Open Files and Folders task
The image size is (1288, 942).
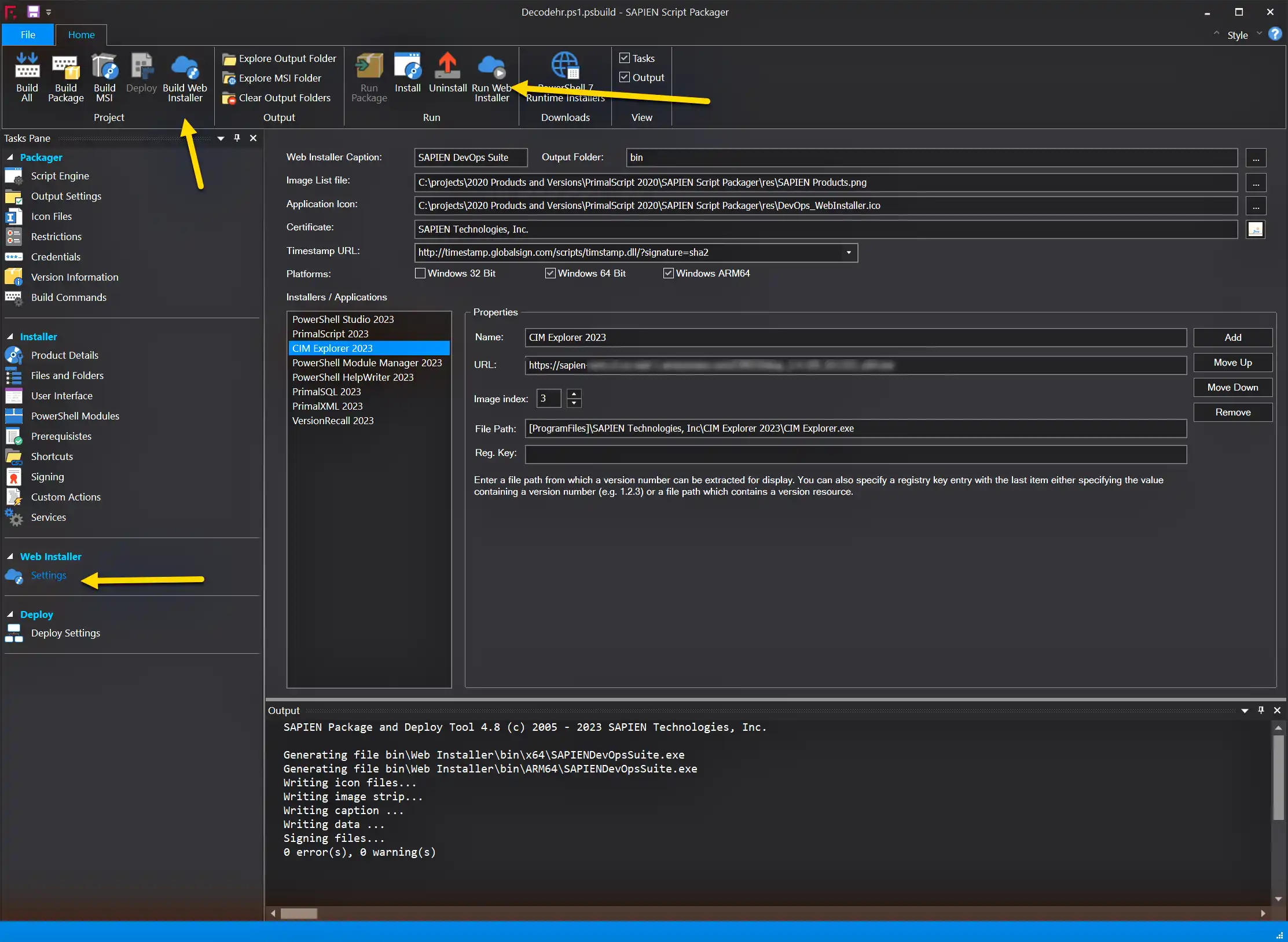pyautogui.click(x=67, y=376)
